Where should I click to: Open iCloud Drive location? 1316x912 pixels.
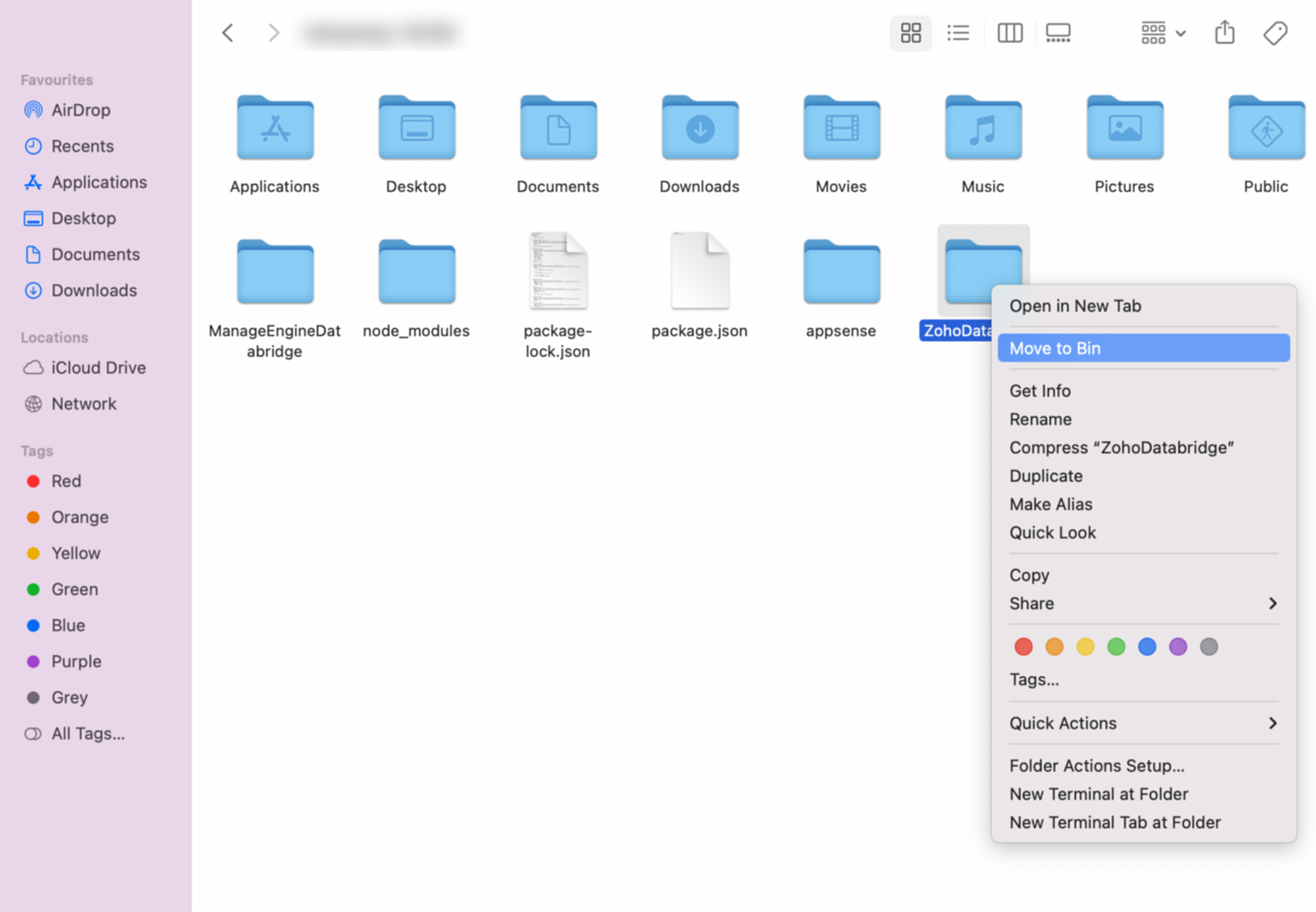point(98,368)
